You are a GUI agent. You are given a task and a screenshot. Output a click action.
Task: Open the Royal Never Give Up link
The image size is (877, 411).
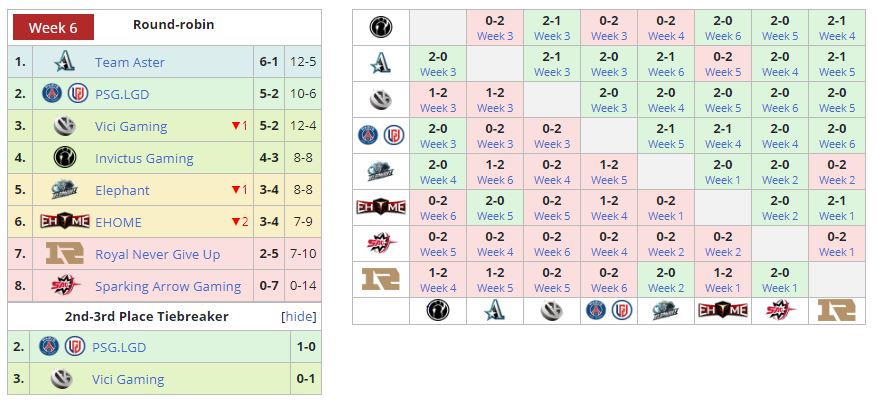(157, 254)
